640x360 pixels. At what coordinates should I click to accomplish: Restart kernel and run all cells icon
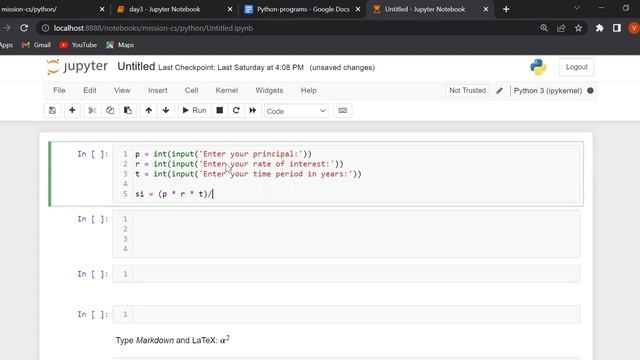[x=253, y=111]
